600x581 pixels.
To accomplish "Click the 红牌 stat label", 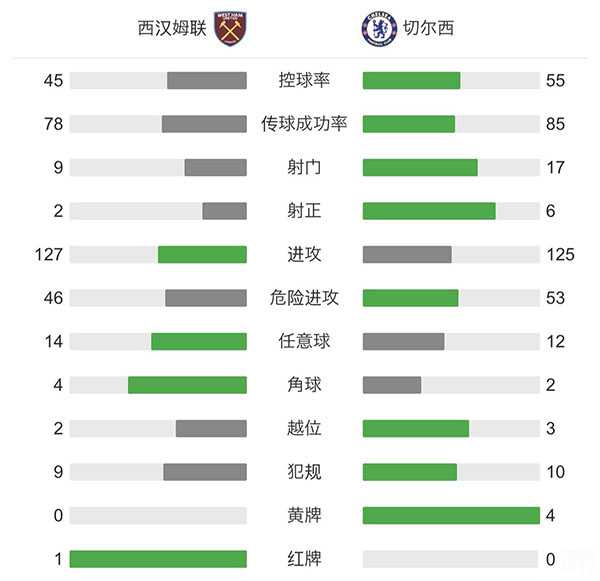I will click(304, 559).
